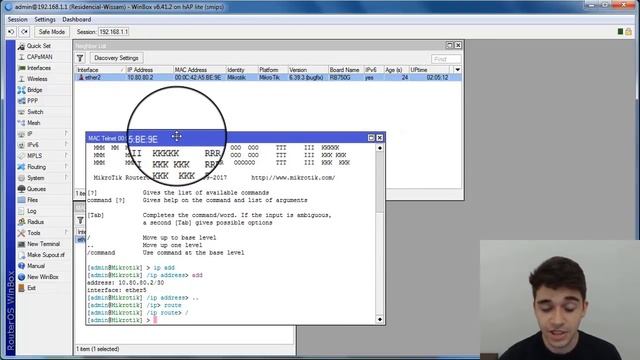Screen dimensions: 640x360
Task: Sort by Board Name column header
Action: [x=346, y=70]
